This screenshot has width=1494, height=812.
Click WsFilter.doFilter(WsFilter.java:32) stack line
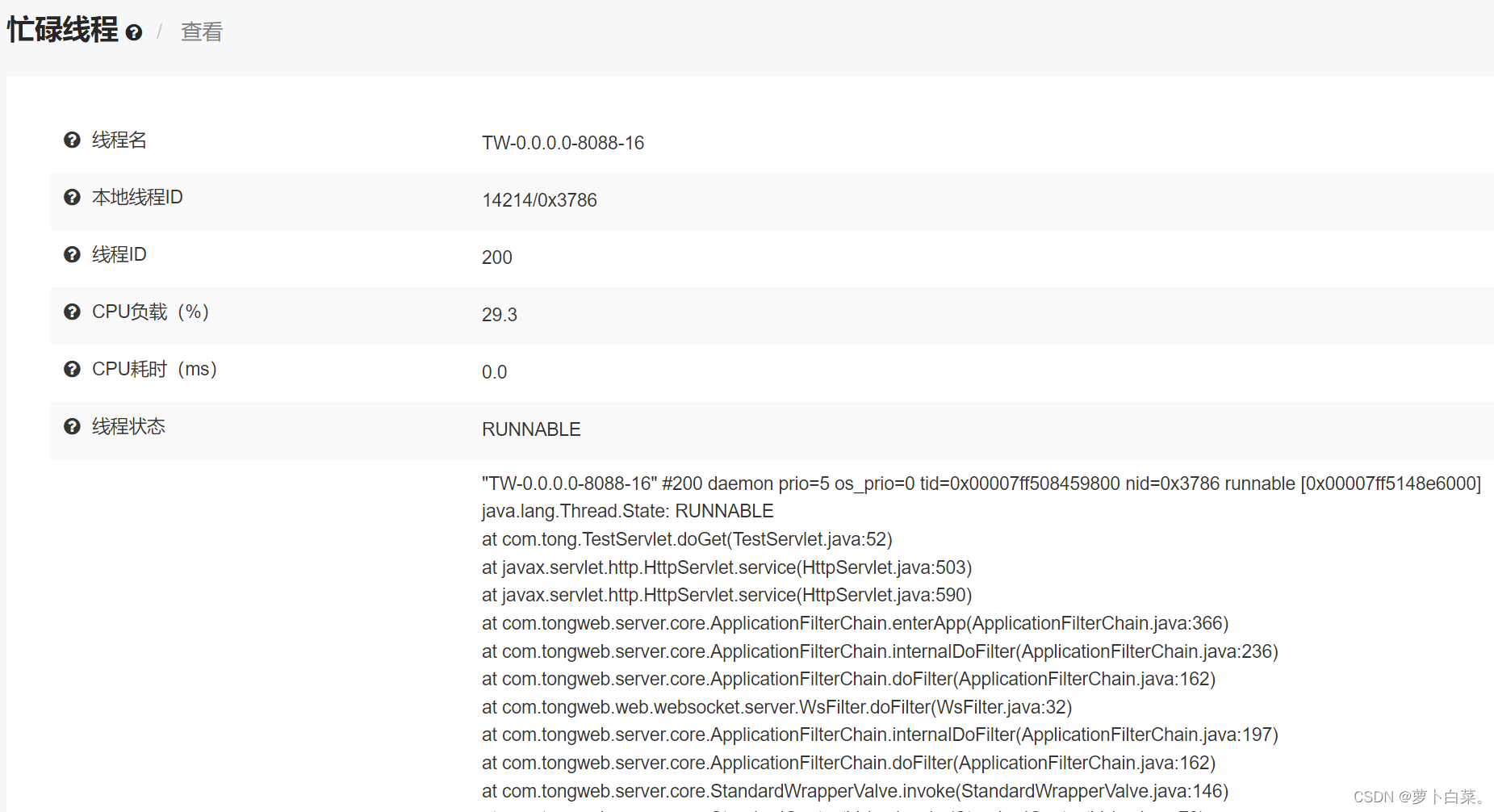[776, 707]
